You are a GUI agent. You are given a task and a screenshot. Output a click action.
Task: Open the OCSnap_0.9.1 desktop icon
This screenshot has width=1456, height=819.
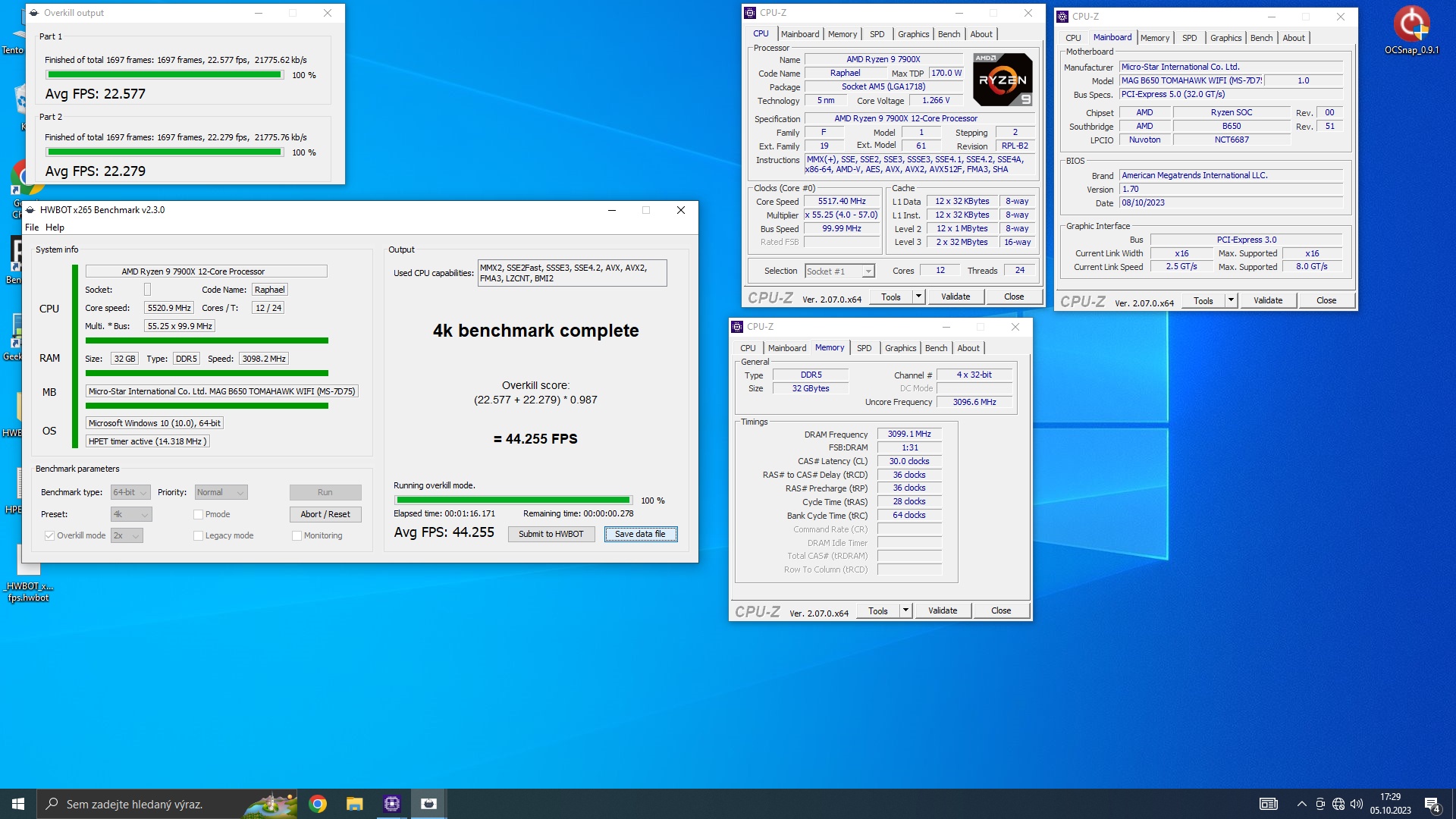click(x=1411, y=30)
